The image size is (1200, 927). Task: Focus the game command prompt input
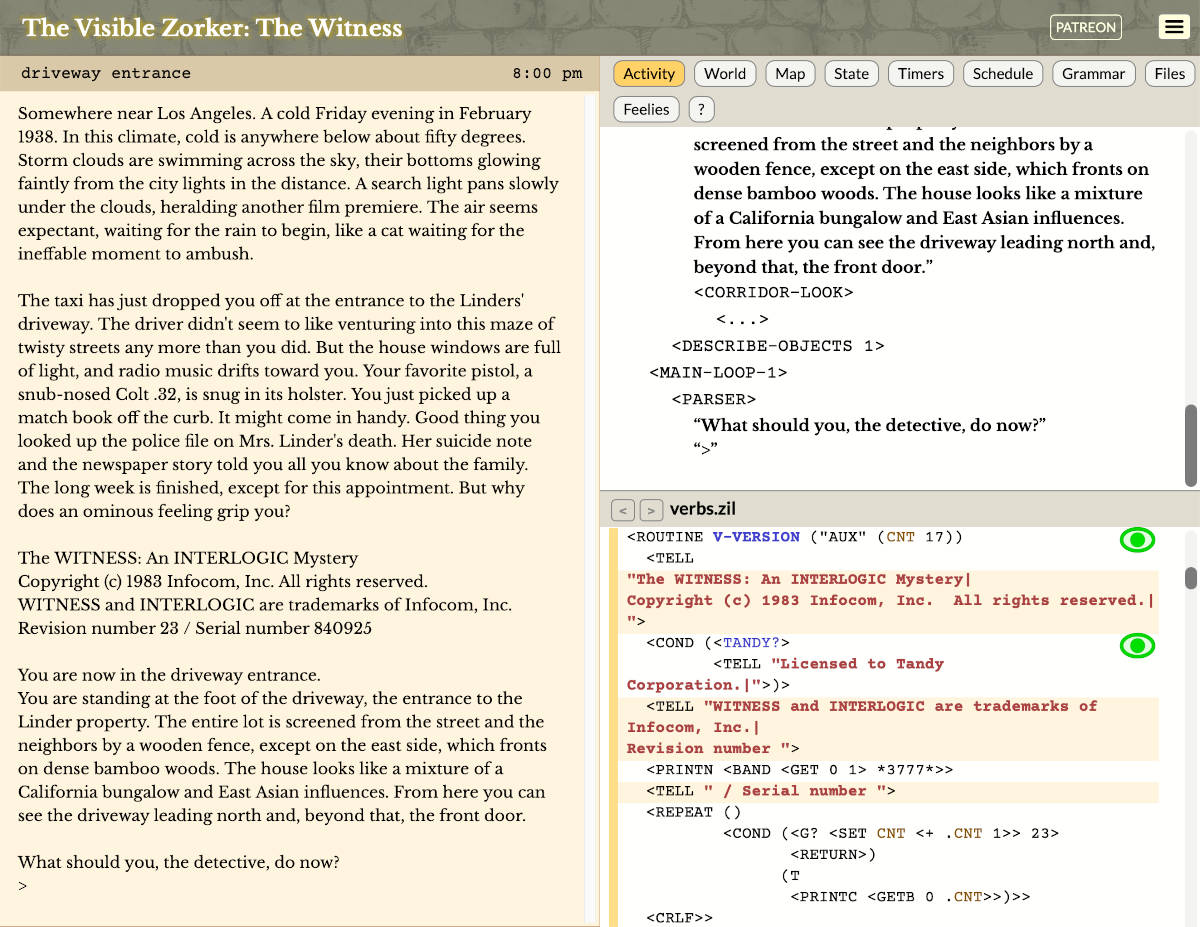tap(300, 886)
